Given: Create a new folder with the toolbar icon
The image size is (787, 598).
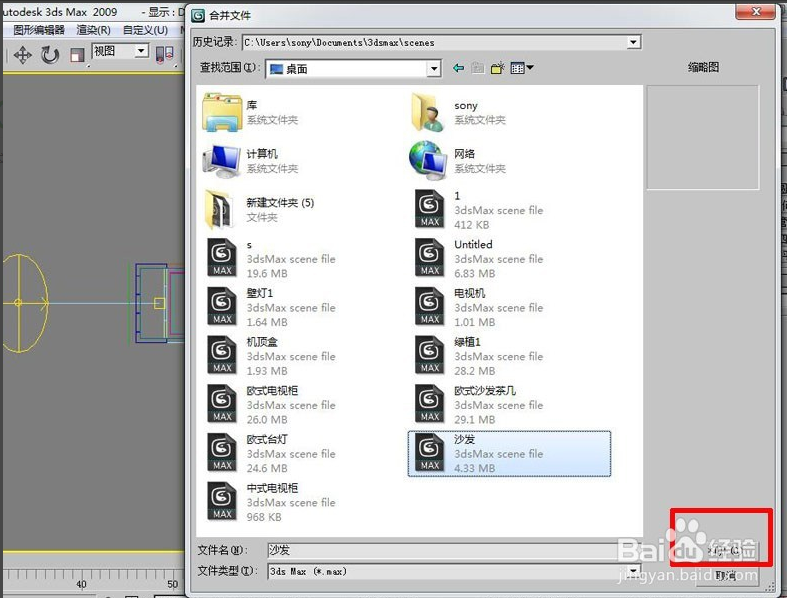Looking at the screenshot, I should point(497,68).
